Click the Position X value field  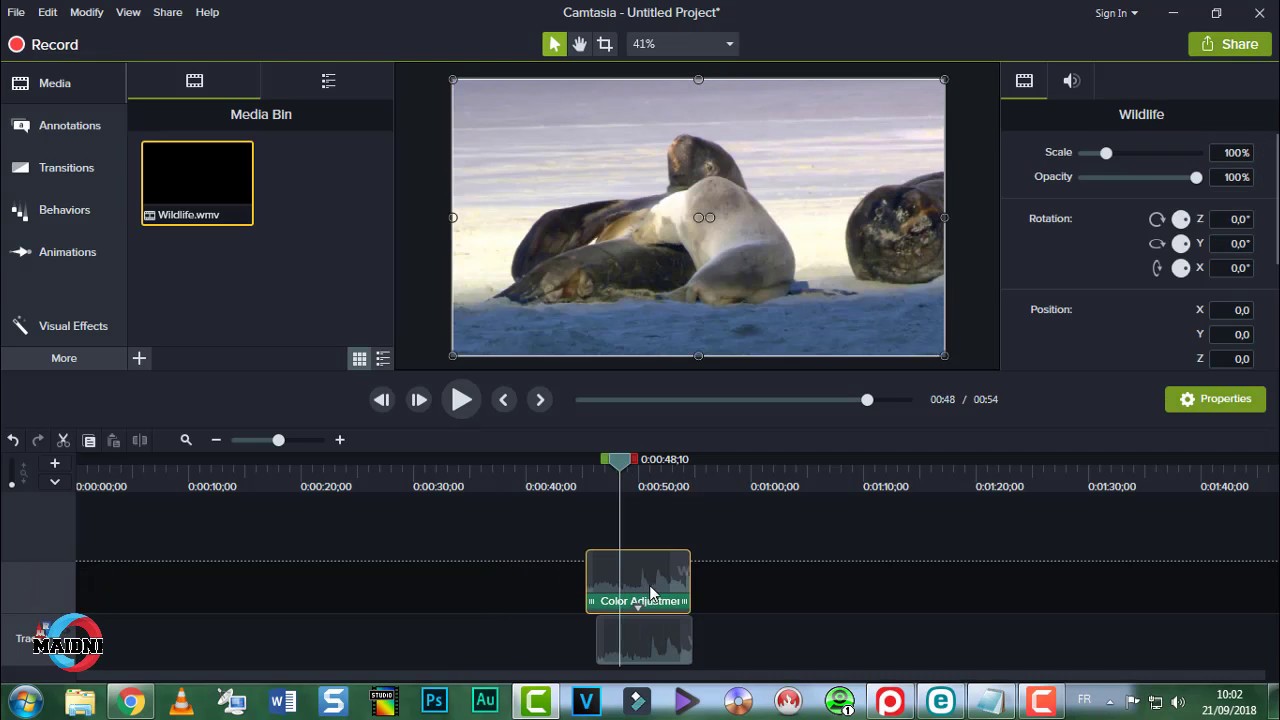click(1231, 310)
